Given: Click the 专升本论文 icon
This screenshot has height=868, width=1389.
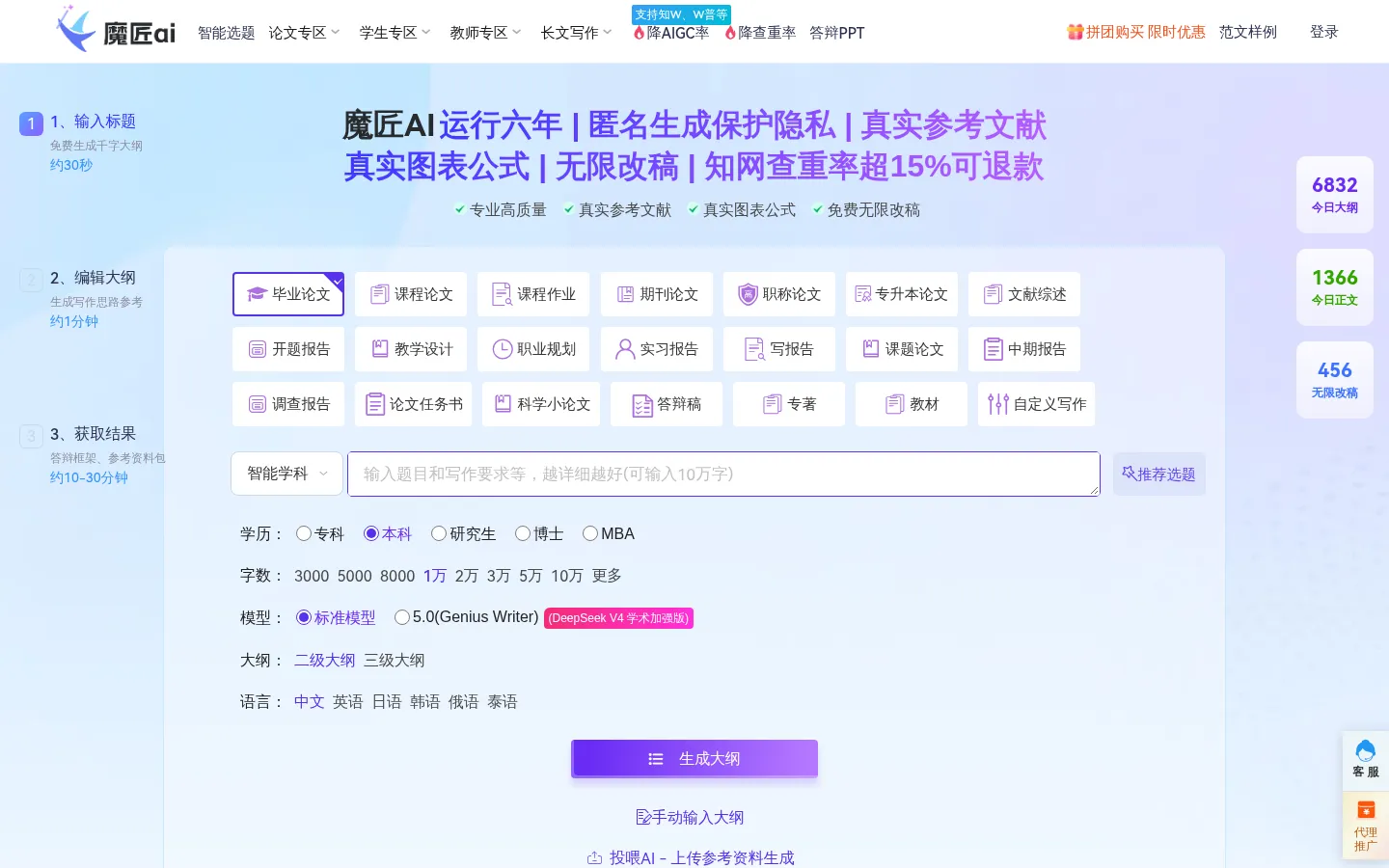Looking at the screenshot, I should click(863, 294).
